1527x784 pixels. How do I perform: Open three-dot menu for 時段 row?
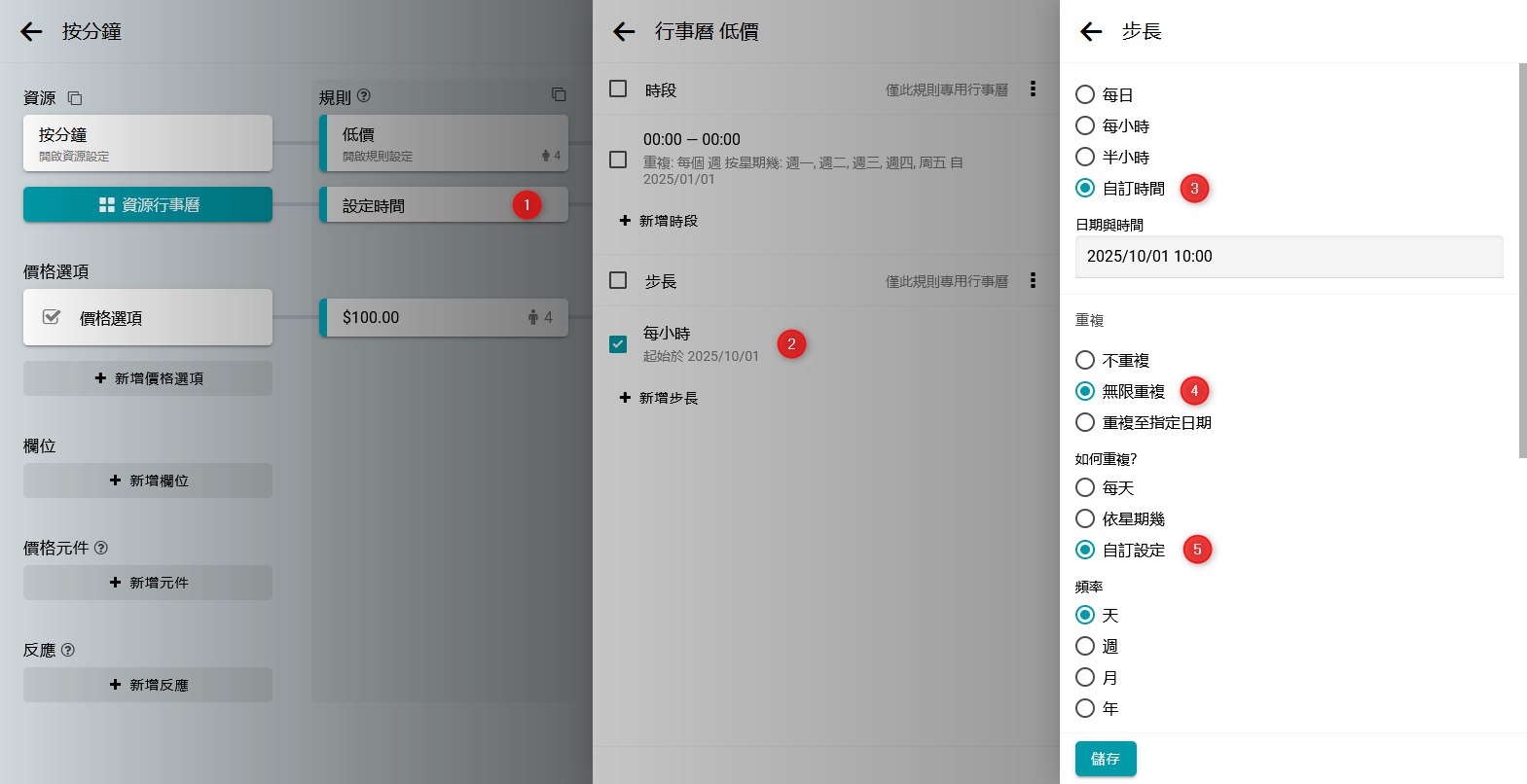[1033, 89]
